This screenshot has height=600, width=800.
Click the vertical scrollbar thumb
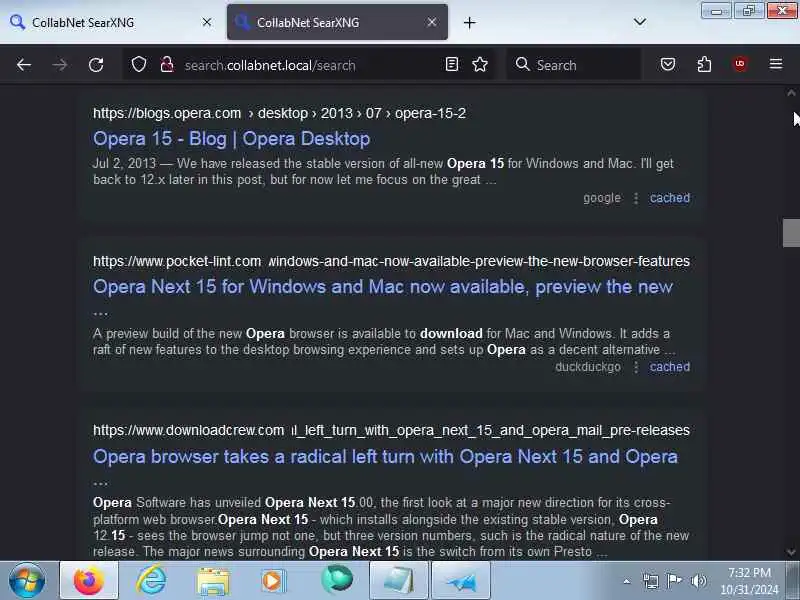791,233
